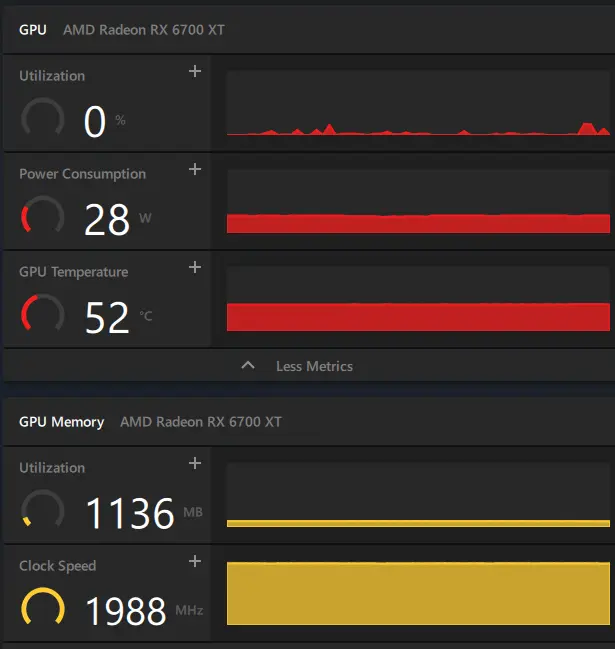The image size is (615, 649).
Task: Select the GPU Utilization gauge dial
Action: (x=43, y=118)
